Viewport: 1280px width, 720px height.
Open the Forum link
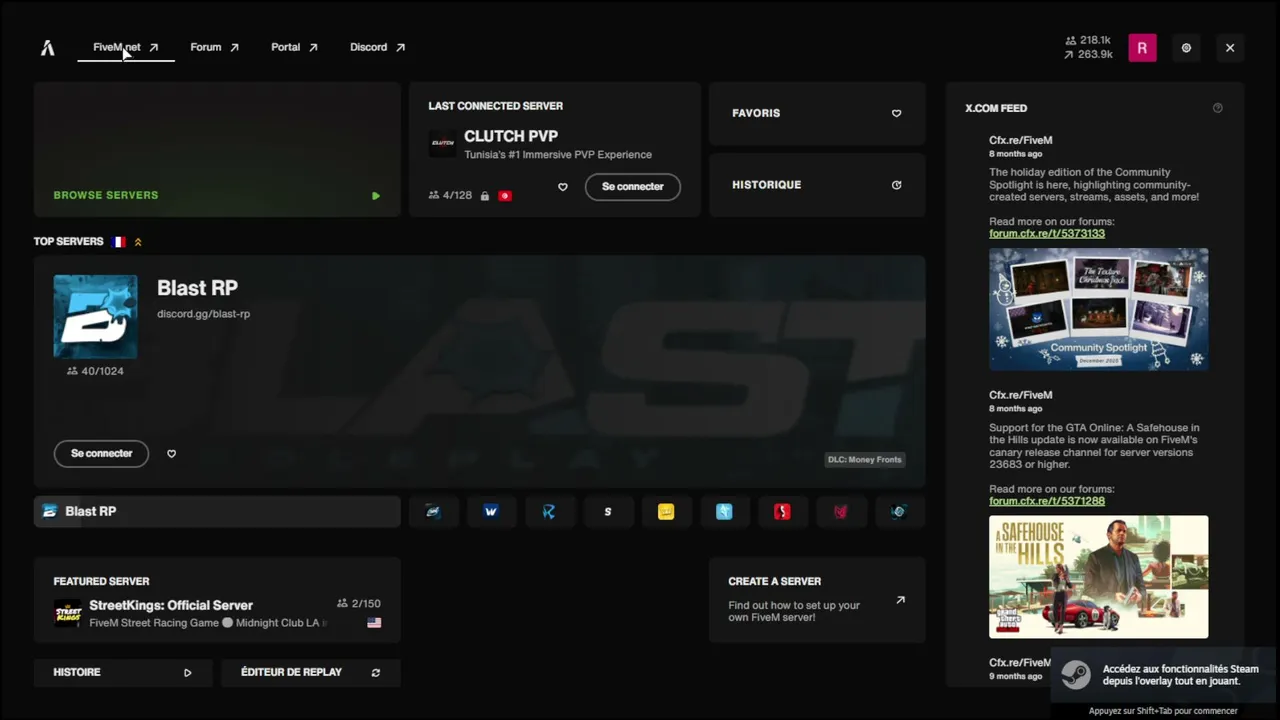point(215,47)
